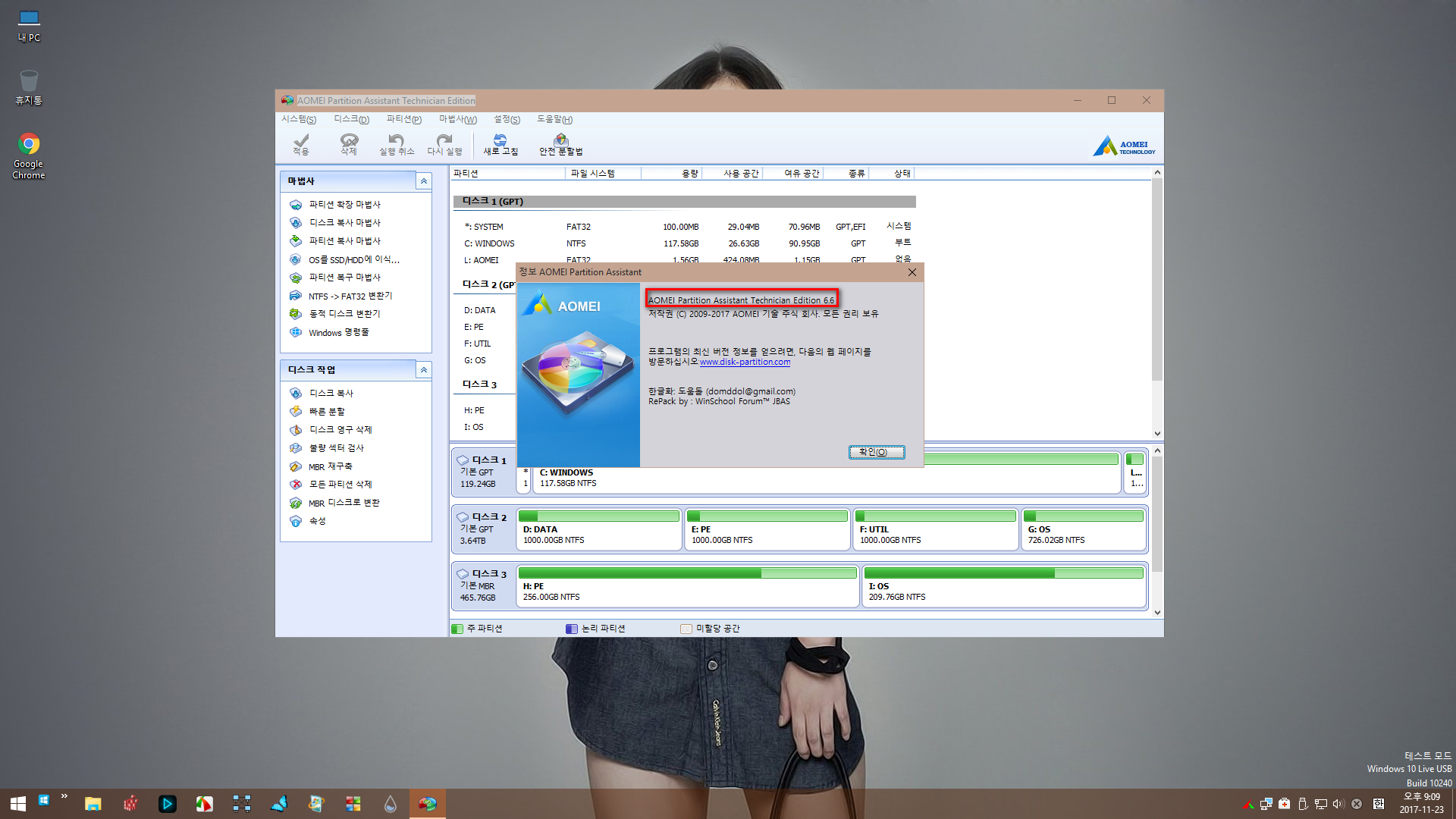Click the AOMEI Technology logo in toolbar
Viewport: 1456px width, 819px height.
[x=1124, y=145]
